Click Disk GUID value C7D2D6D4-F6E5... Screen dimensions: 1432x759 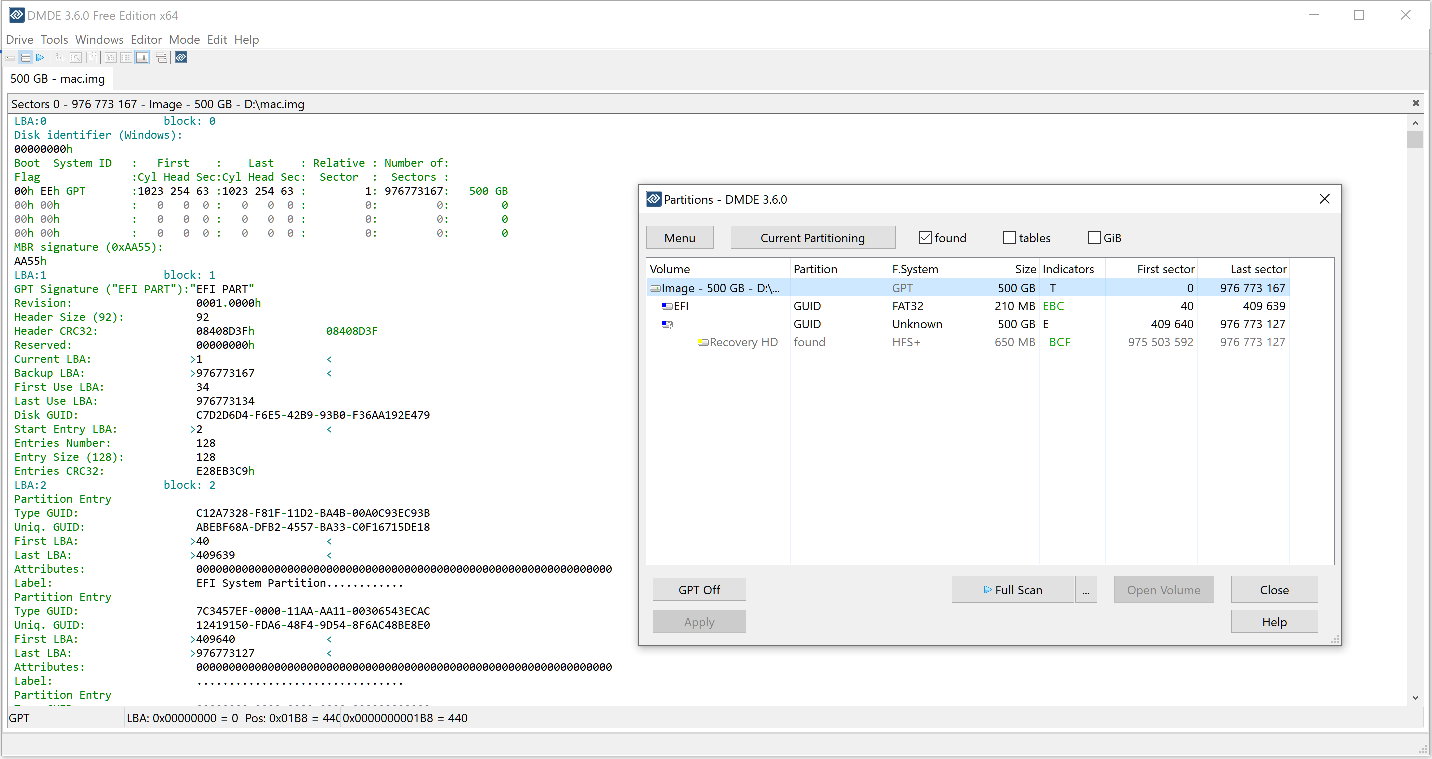[x=313, y=415]
